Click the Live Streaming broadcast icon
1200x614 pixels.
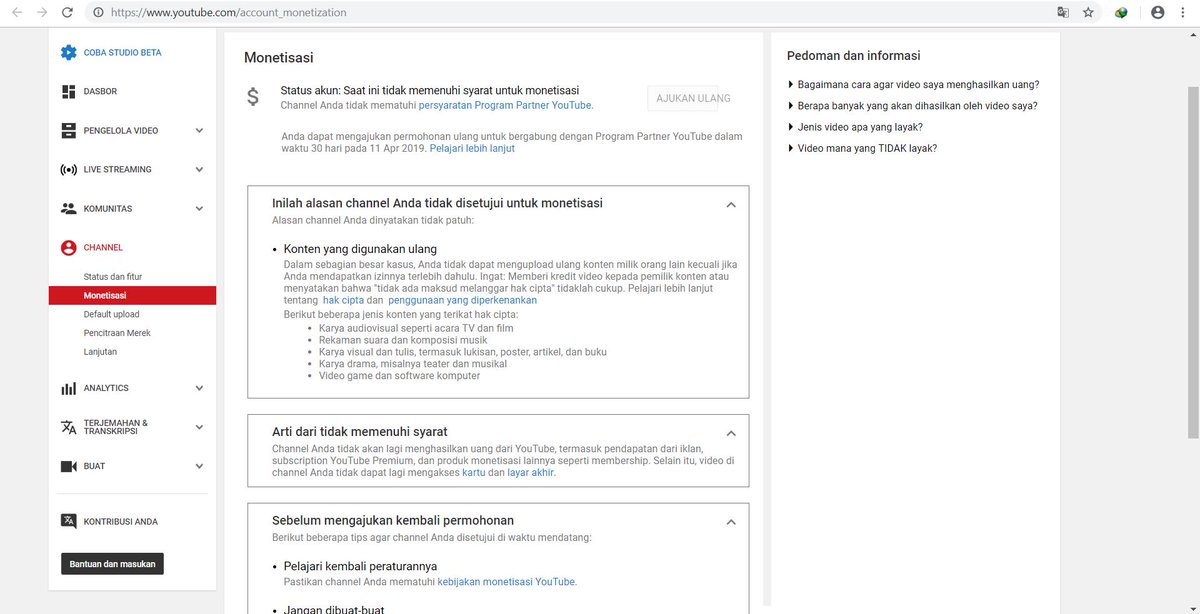click(x=68, y=170)
